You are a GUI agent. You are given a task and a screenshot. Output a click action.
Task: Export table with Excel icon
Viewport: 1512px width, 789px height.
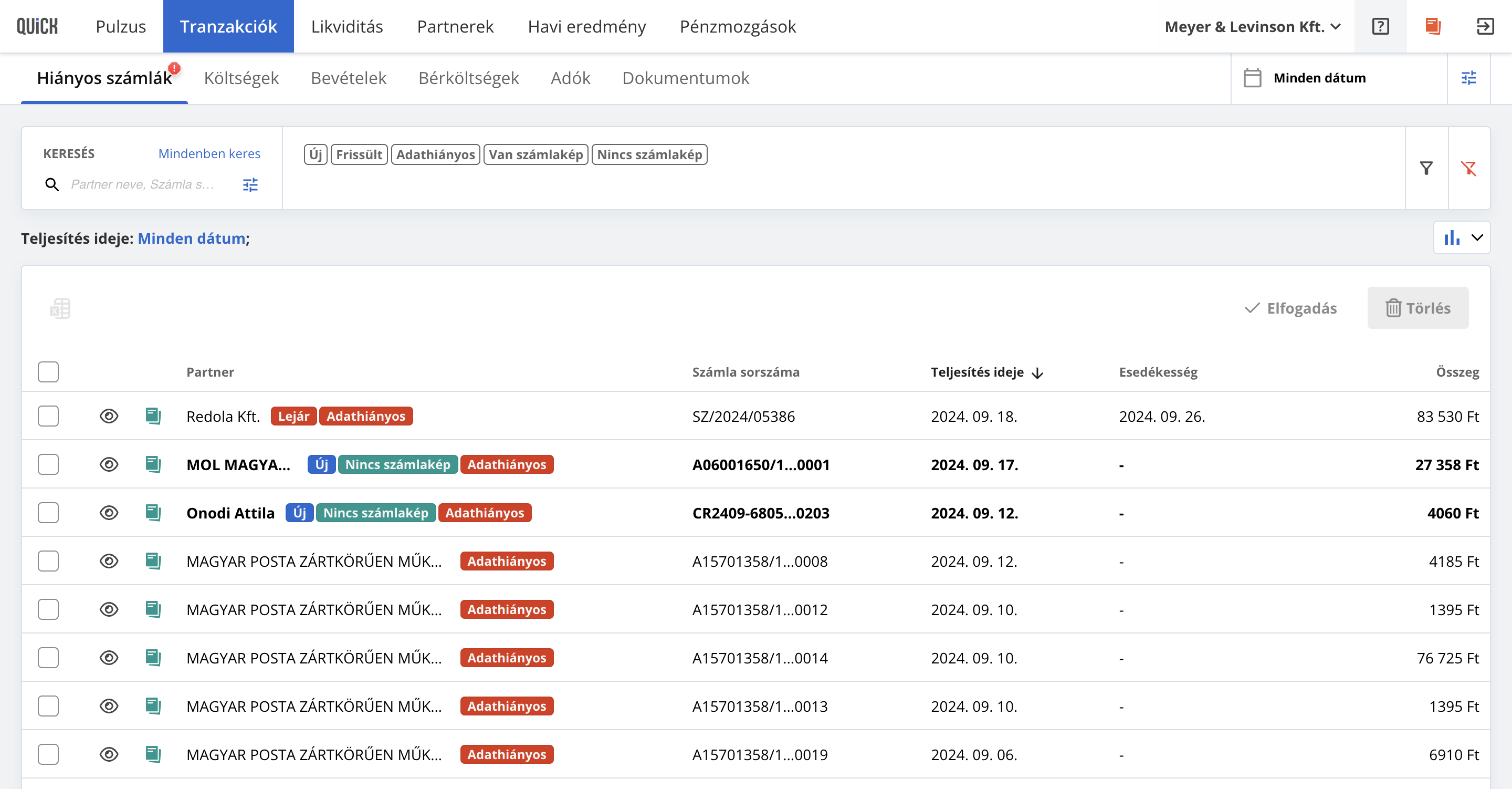click(x=60, y=308)
